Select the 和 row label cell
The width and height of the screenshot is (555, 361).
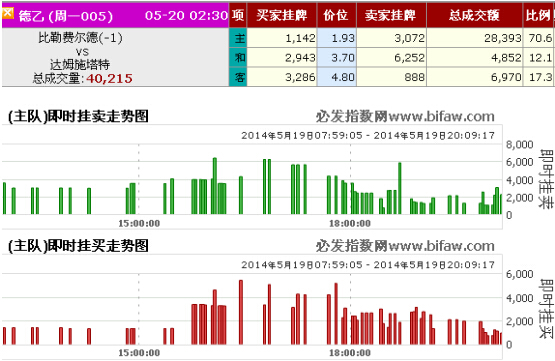click(x=238, y=57)
